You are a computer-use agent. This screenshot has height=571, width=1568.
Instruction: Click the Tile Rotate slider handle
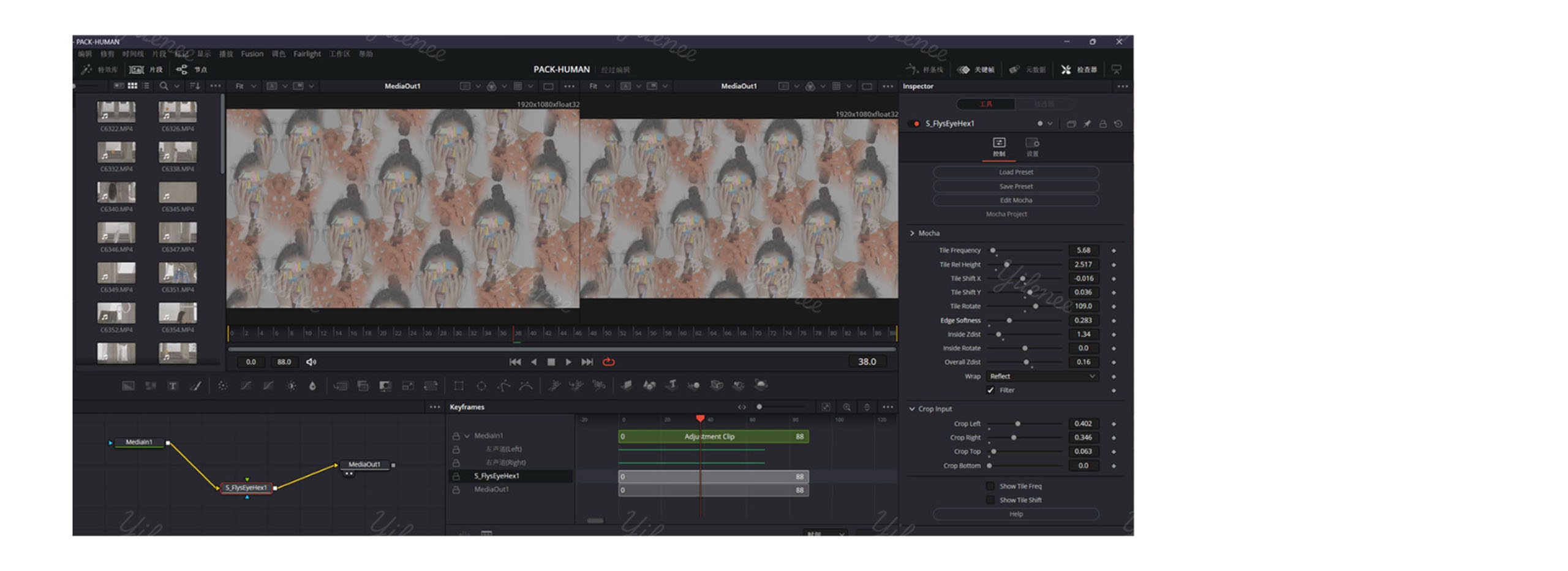click(1035, 306)
